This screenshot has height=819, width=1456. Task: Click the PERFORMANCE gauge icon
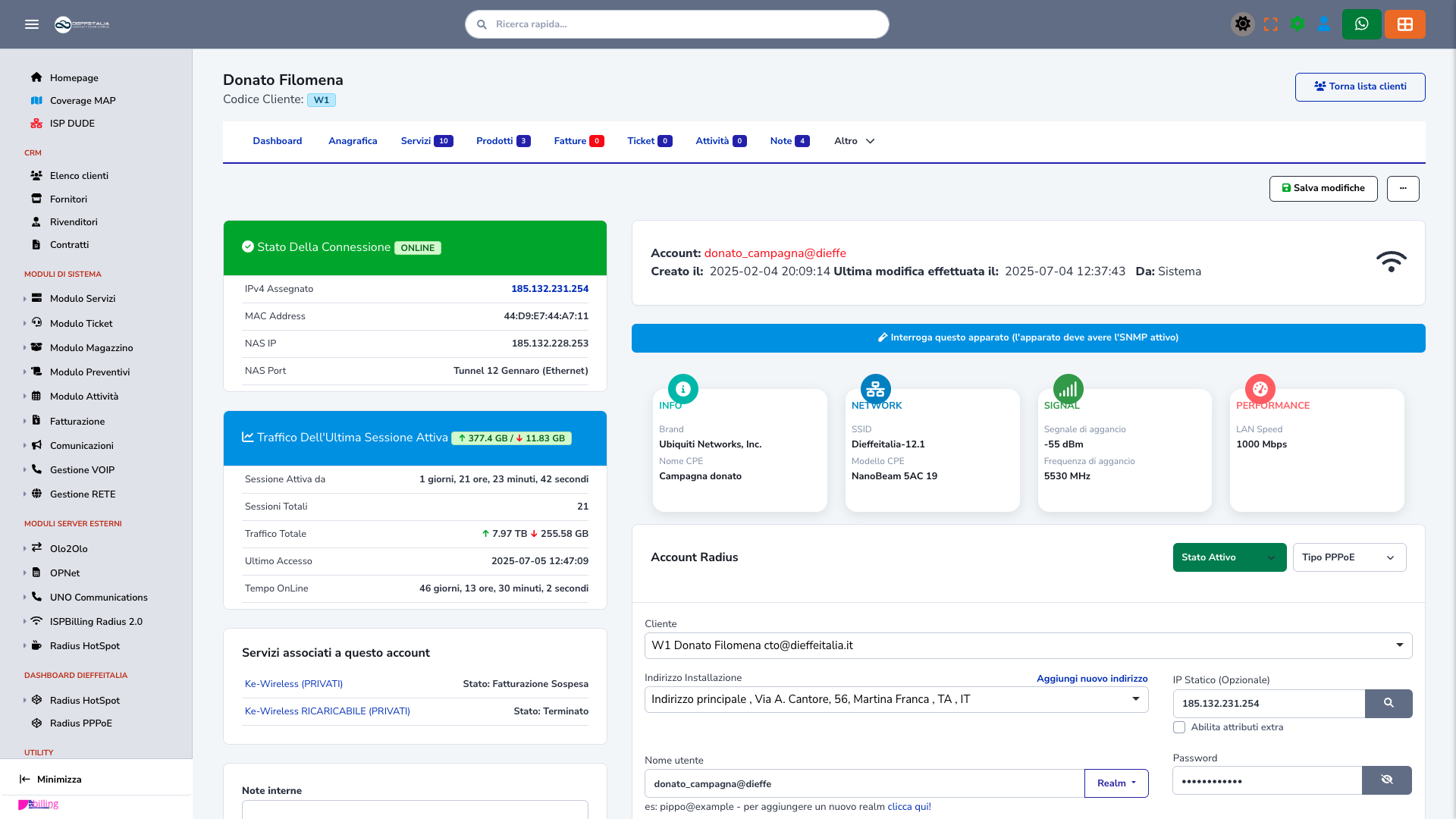[x=1260, y=389]
